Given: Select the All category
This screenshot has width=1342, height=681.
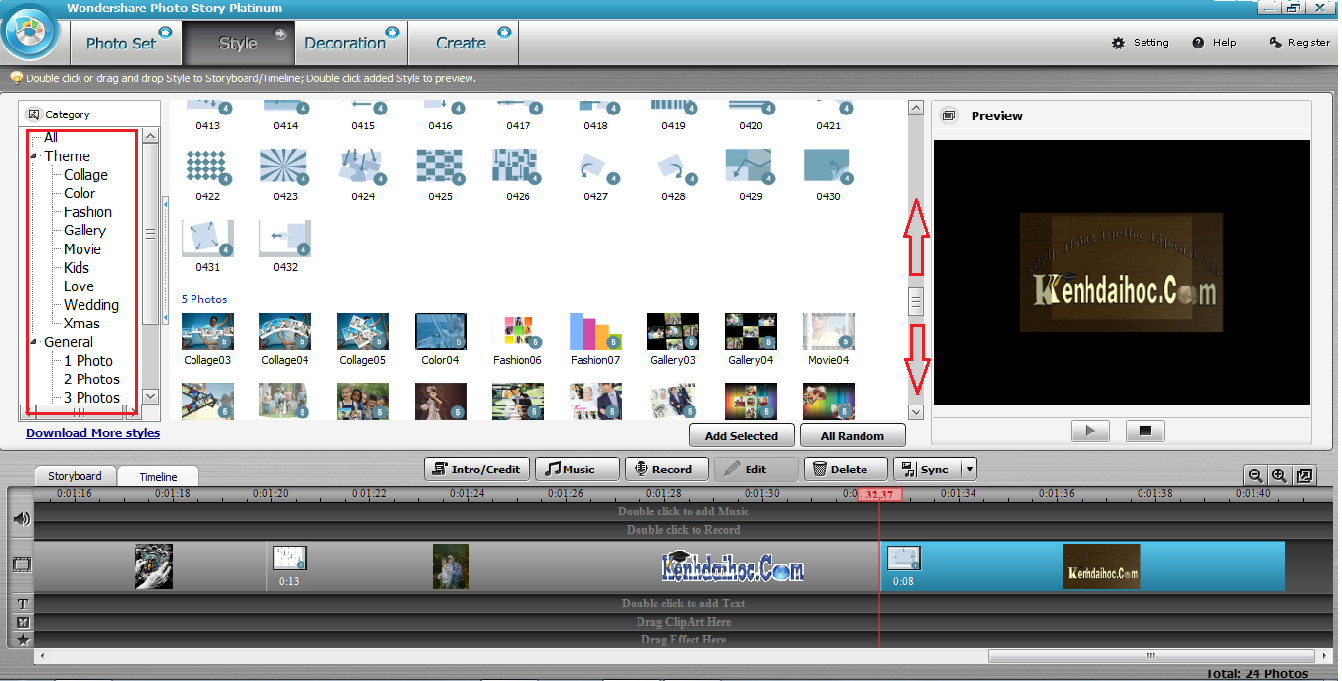Looking at the screenshot, I should coord(51,137).
